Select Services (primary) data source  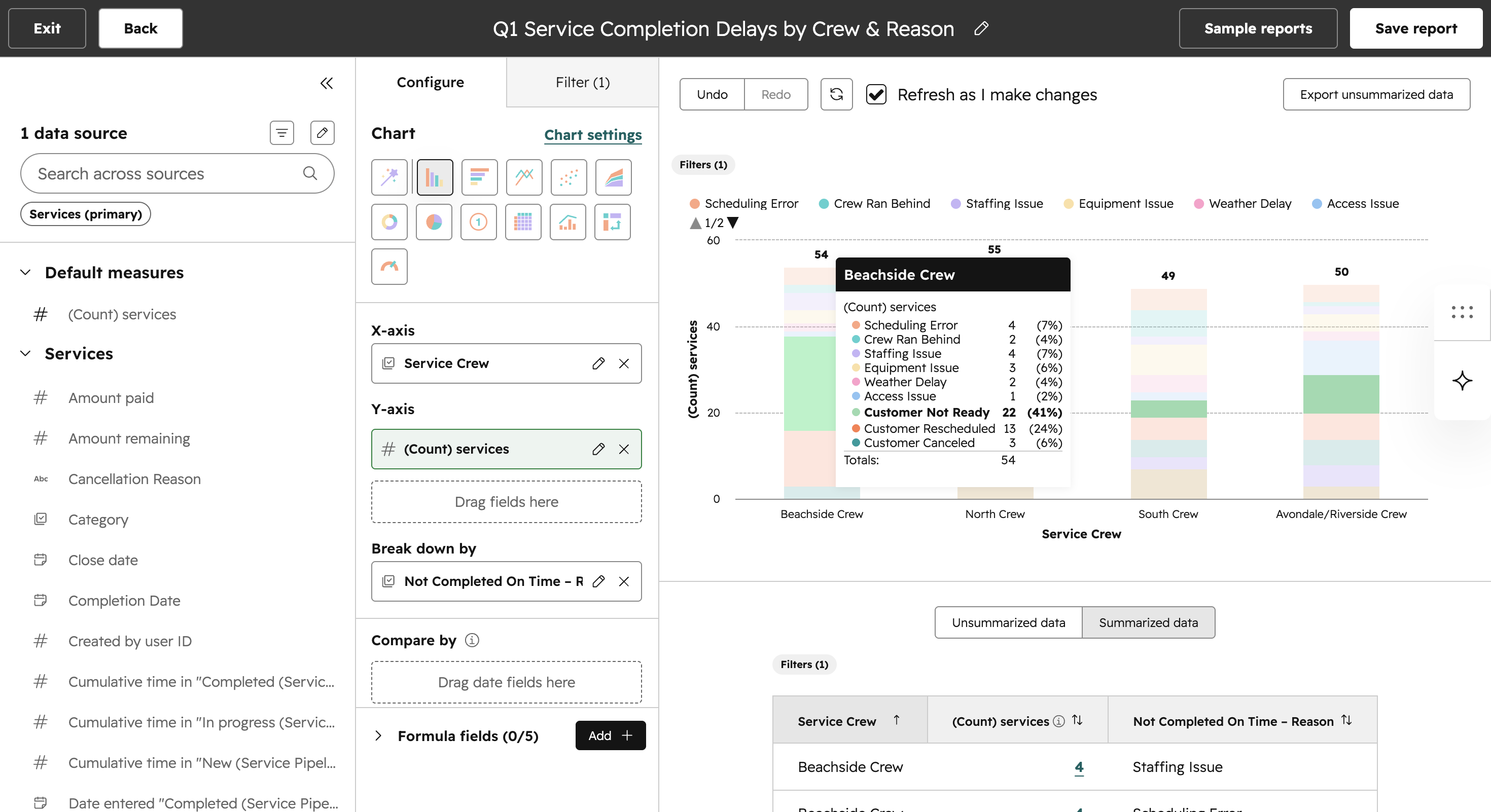86,214
